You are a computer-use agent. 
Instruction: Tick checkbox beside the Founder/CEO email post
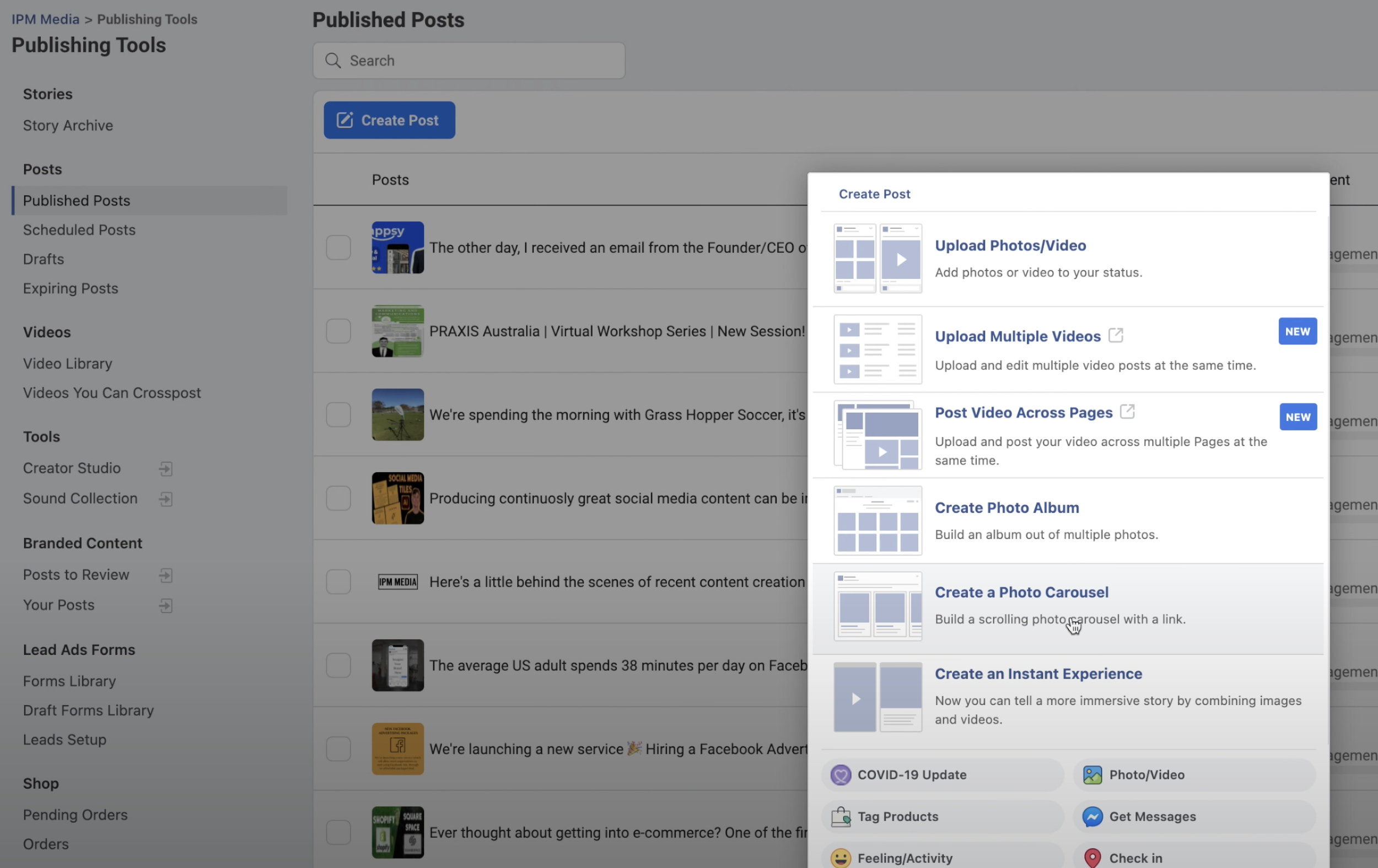338,248
